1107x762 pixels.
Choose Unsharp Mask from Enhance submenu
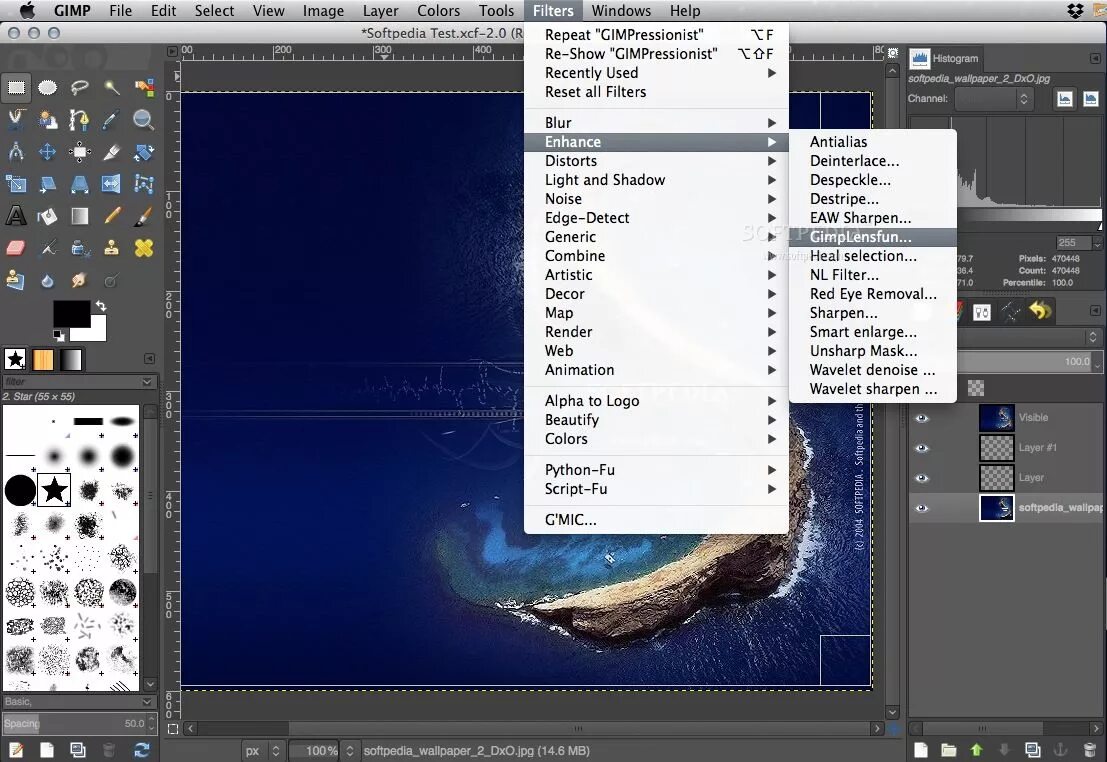[873, 351]
